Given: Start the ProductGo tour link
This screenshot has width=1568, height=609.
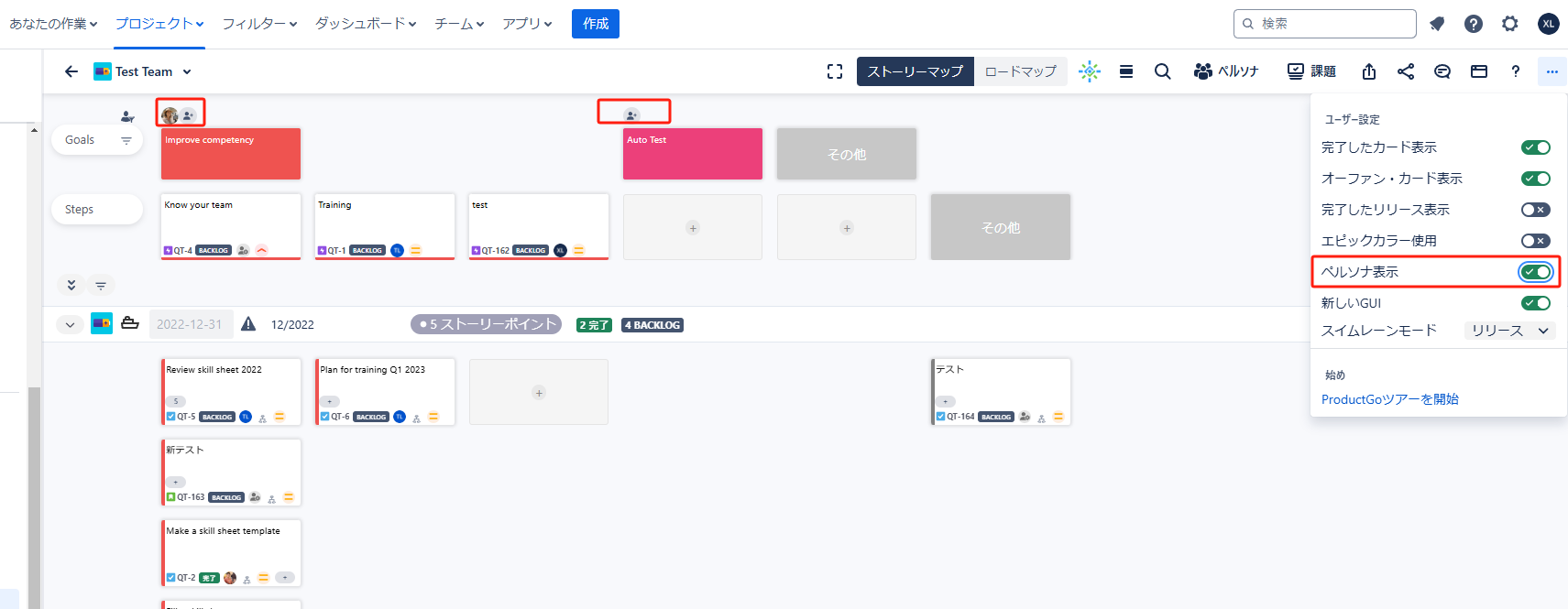Looking at the screenshot, I should pyautogui.click(x=1389, y=399).
